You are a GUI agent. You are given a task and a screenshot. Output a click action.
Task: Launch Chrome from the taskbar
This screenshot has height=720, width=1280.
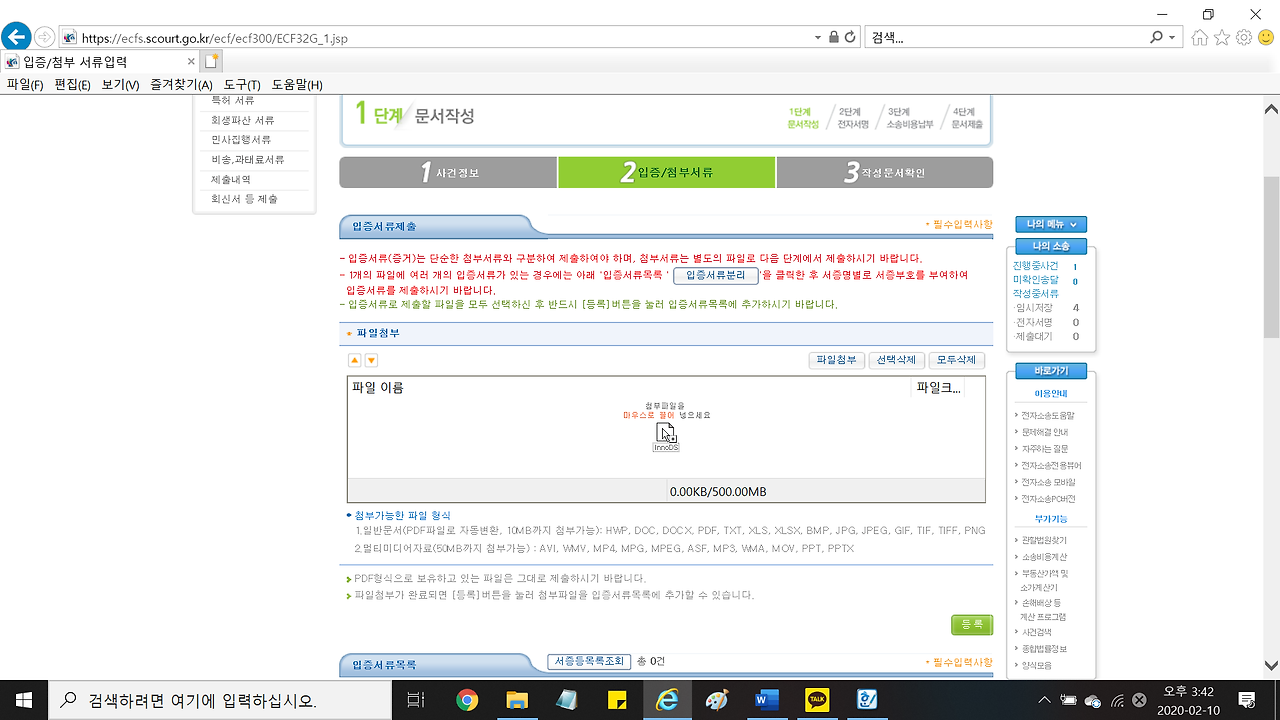(467, 700)
